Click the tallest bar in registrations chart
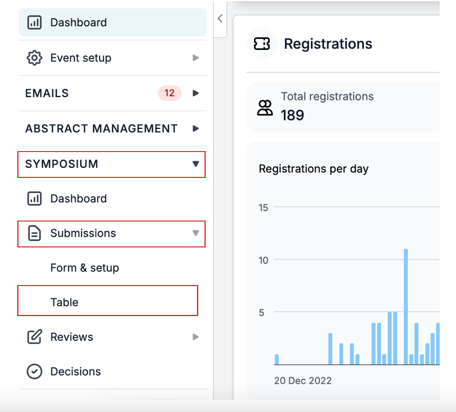456x412 pixels. pos(406,307)
